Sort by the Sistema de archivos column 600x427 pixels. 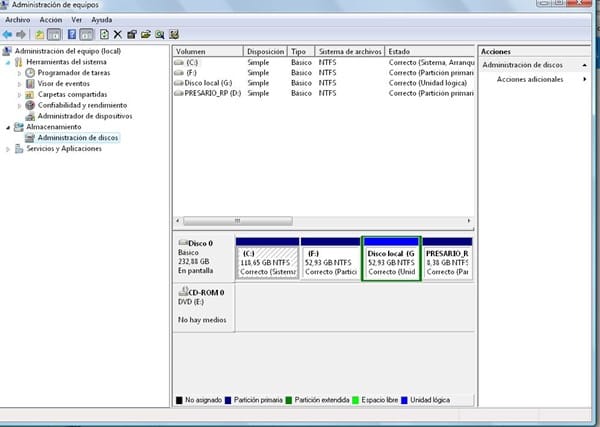[350, 51]
